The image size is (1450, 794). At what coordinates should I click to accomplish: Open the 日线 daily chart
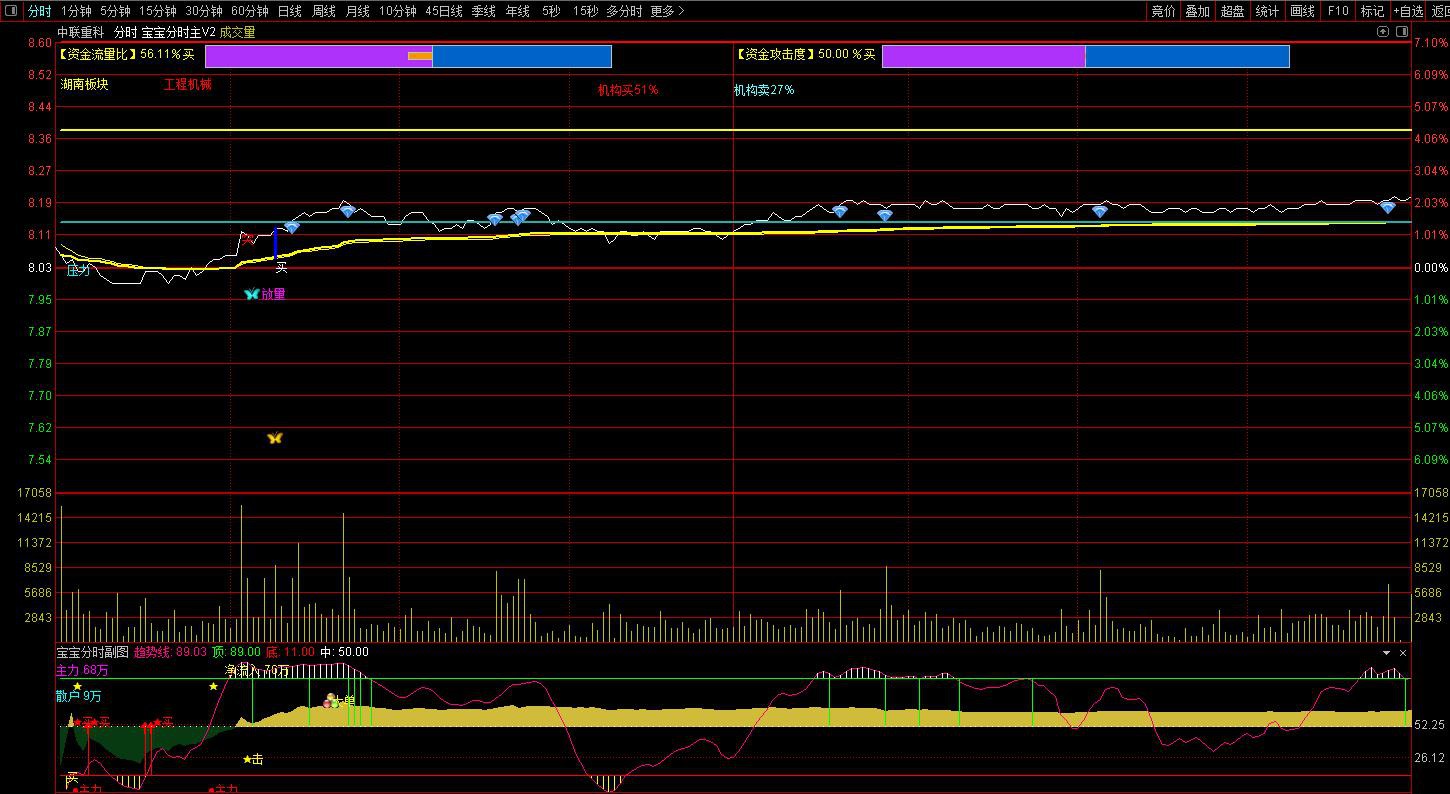coord(289,11)
